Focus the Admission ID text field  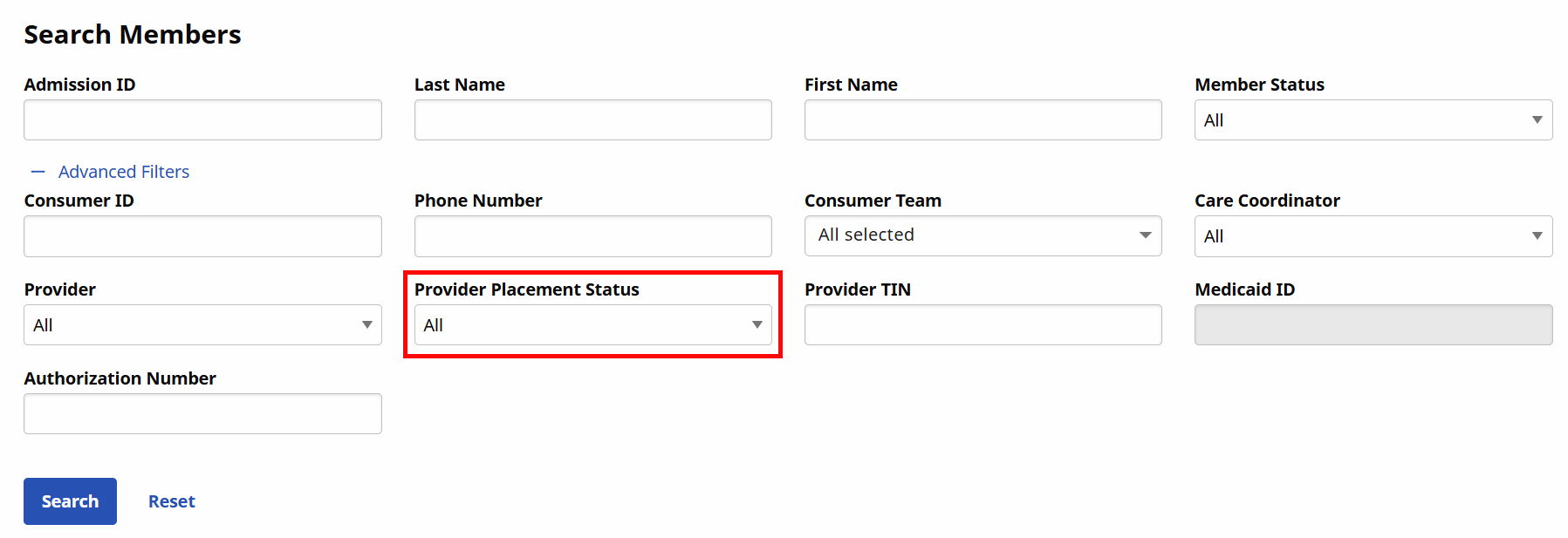tap(202, 120)
